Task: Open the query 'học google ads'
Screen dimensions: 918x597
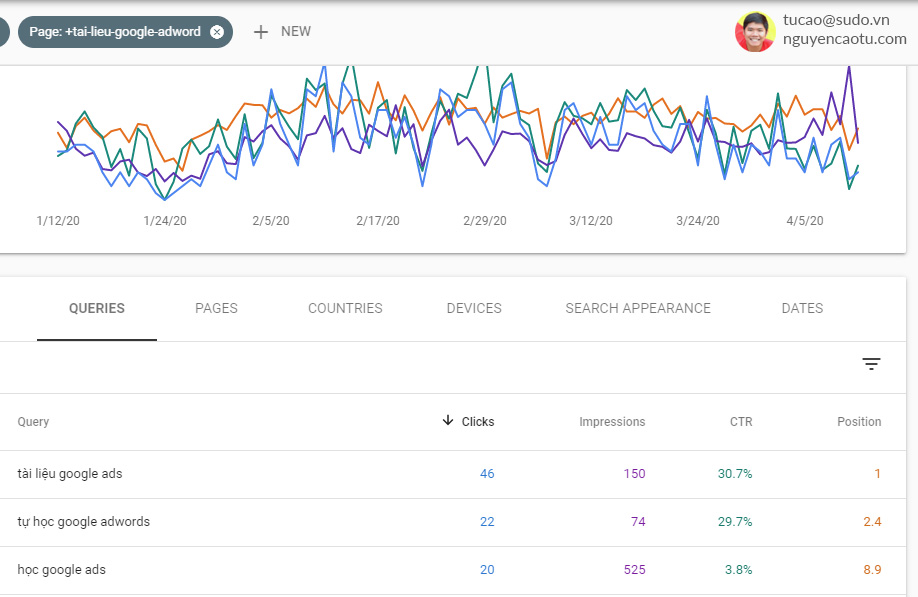Action: point(60,569)
